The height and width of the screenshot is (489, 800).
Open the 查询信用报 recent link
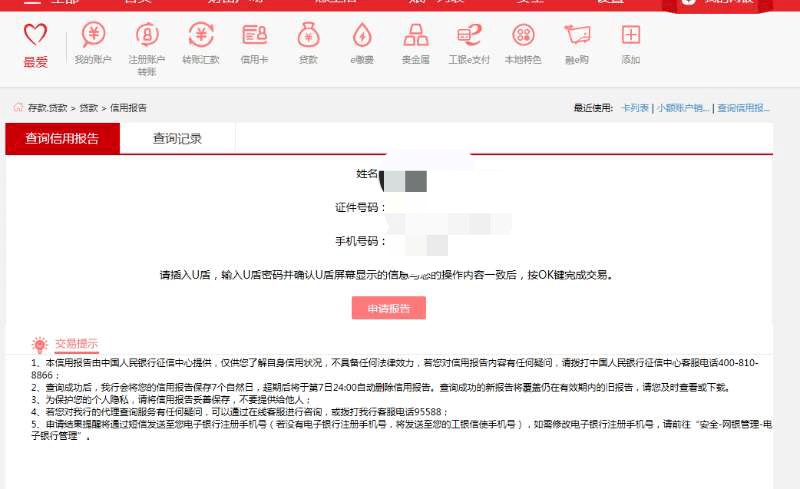point(743,108)
